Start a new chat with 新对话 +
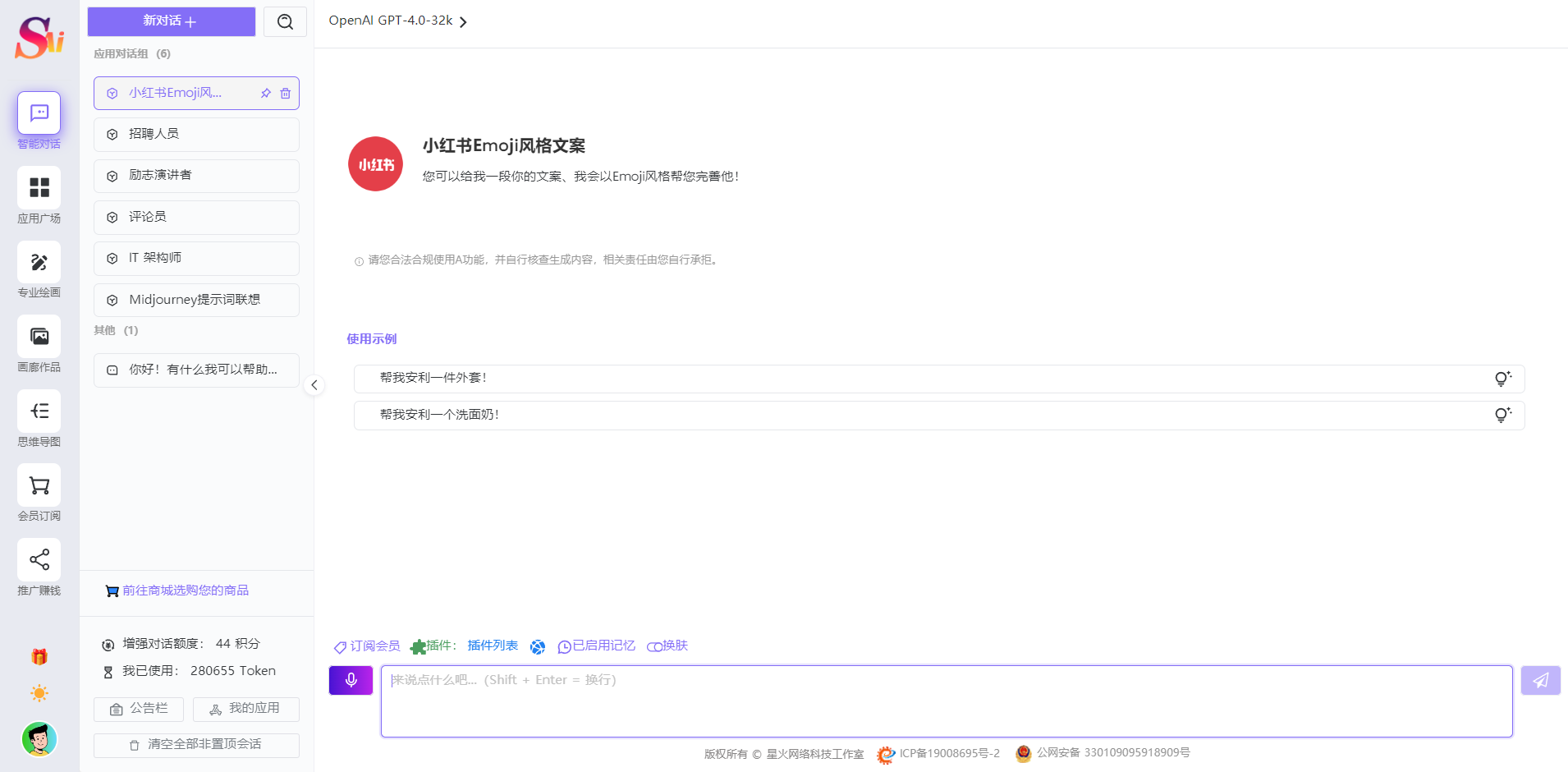The width and height of the screenshot is (1568, 772). (172, 21)
